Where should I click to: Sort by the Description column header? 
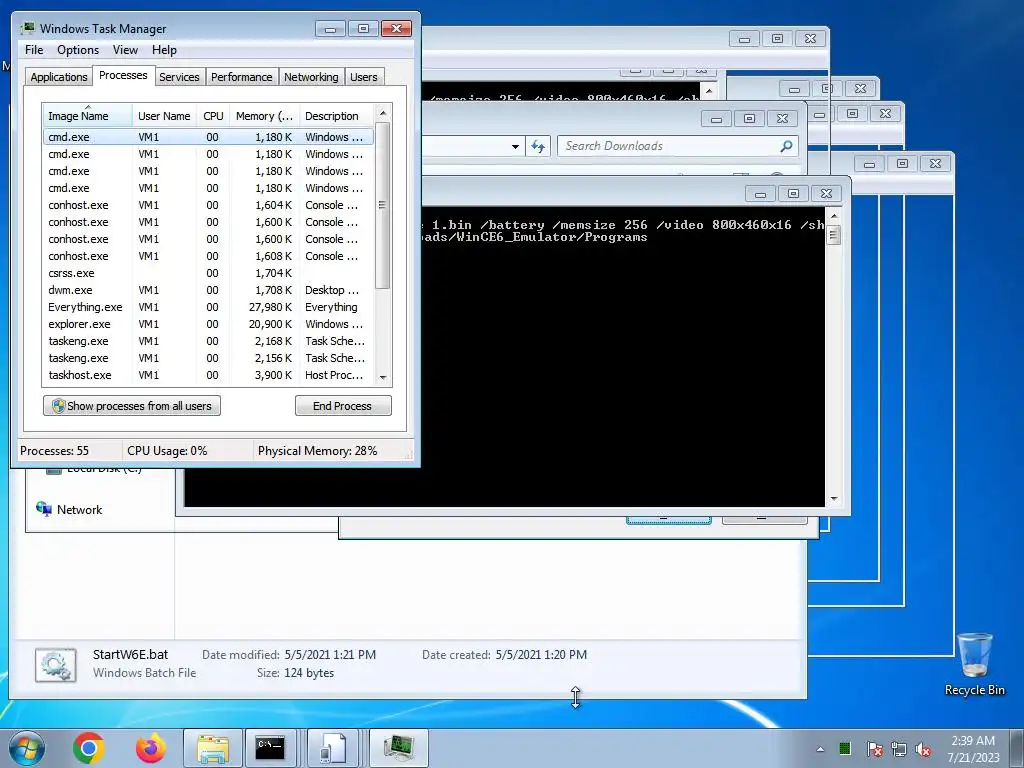tap(336, 116)
